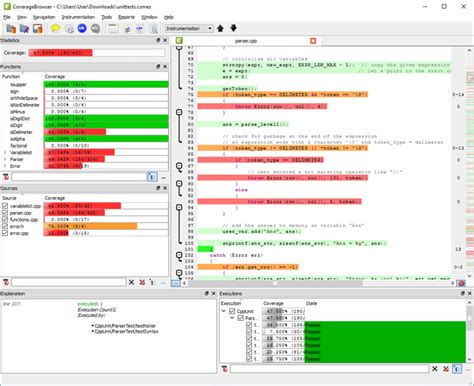Click the blue round OK icon
Image resolution: width=474 pixels, height=386 pixels.
click(82, 29)
